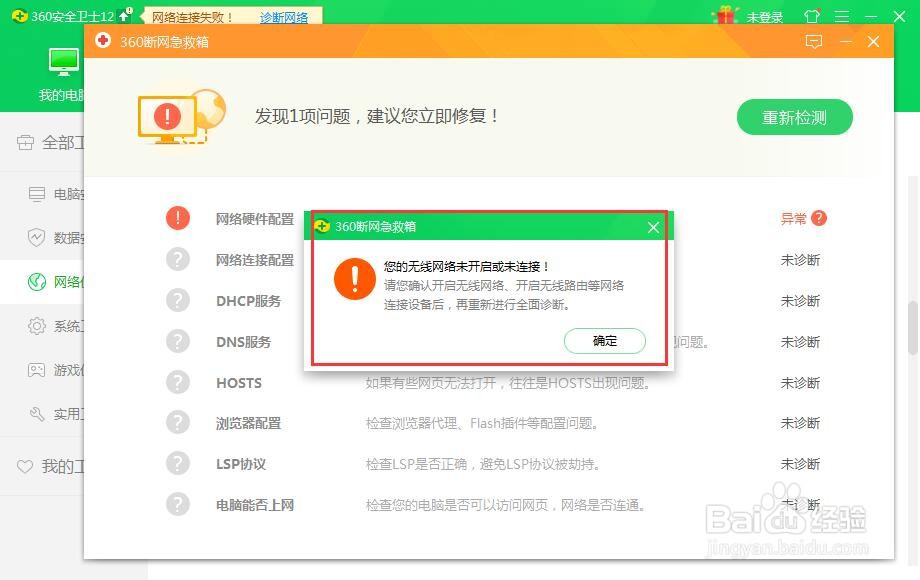The image size is (920, 580).
Task: Click the question icon beside DNS服务
Action: [x=178, y=341]
